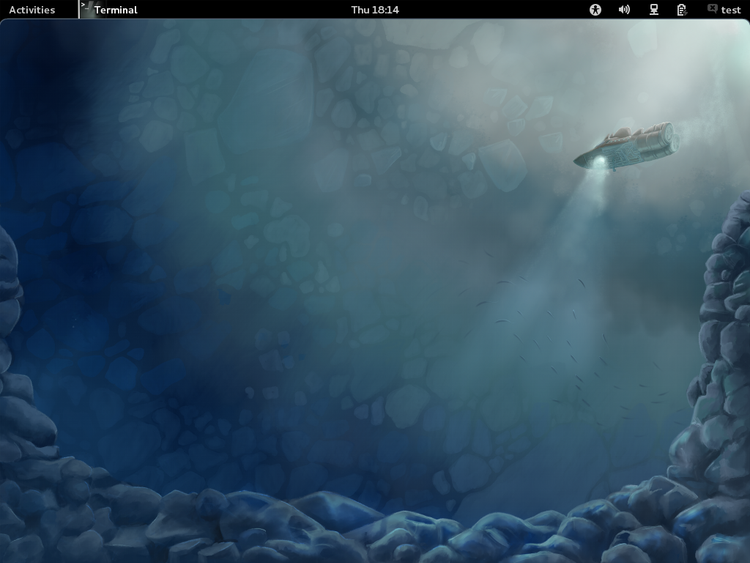Check the battery power status icon
This screenshot has width=750, height=563.
[x=682, y=10]
